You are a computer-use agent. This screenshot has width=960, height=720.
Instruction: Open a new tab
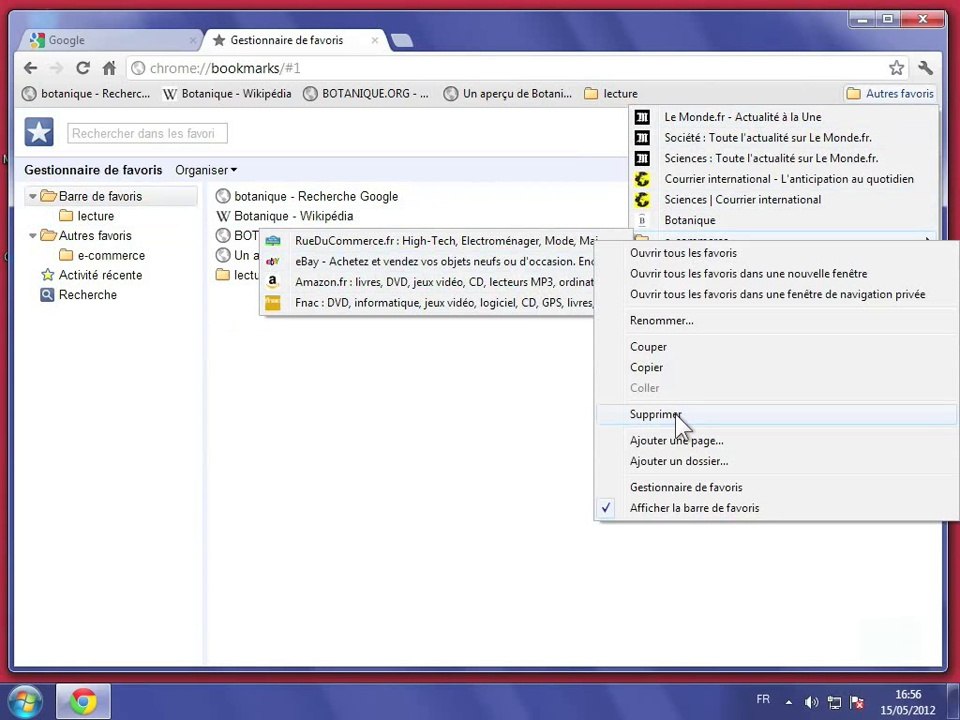(x=402, y=41)
